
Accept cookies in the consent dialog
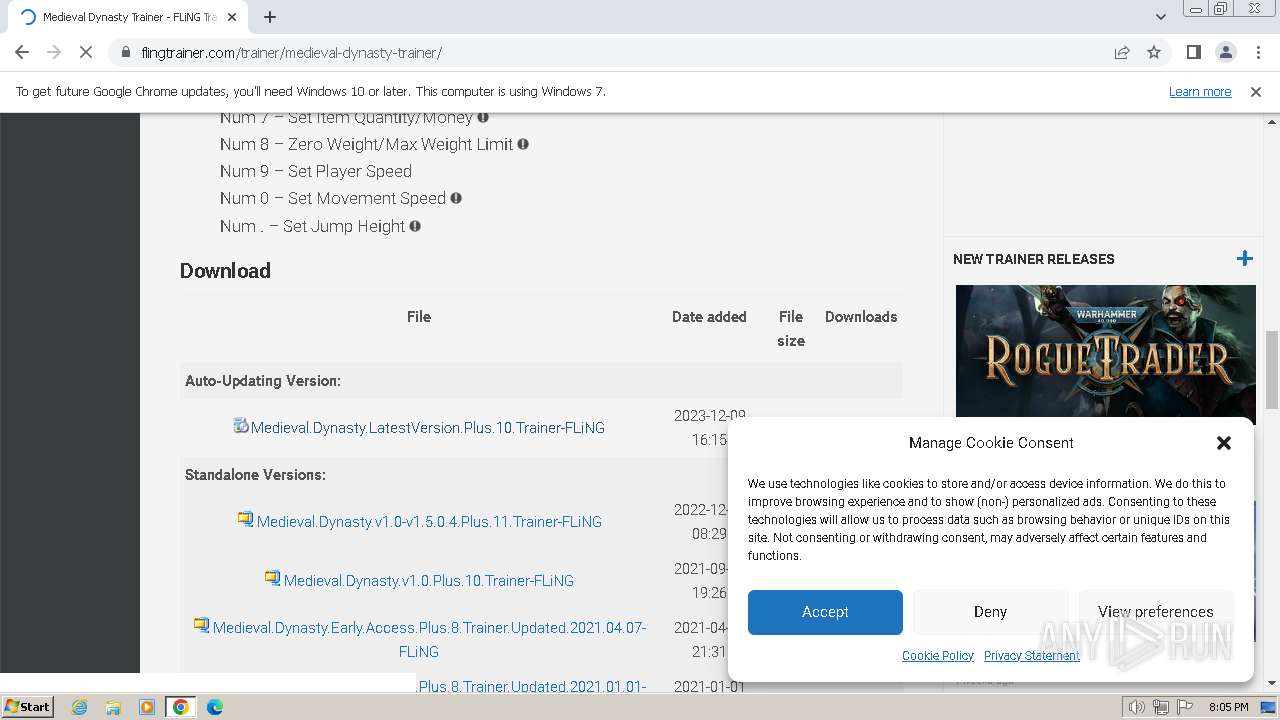825,612
